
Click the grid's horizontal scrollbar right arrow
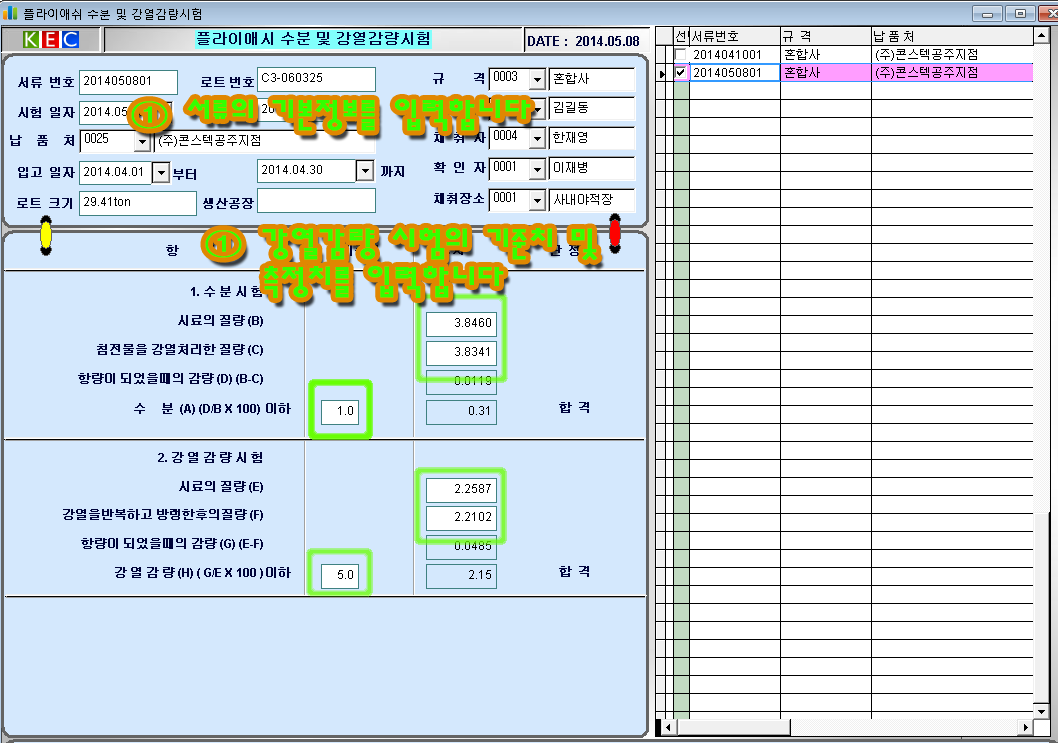[1025, 726]
